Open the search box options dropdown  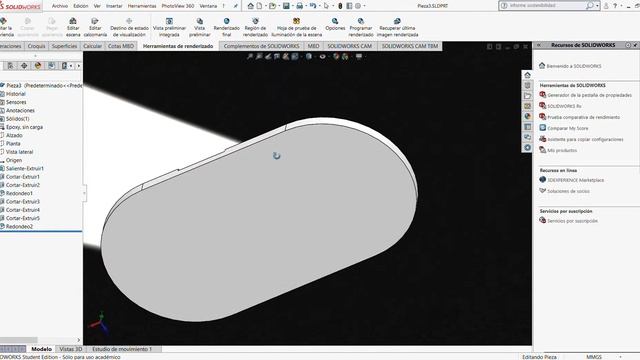[x=597, y=6]
